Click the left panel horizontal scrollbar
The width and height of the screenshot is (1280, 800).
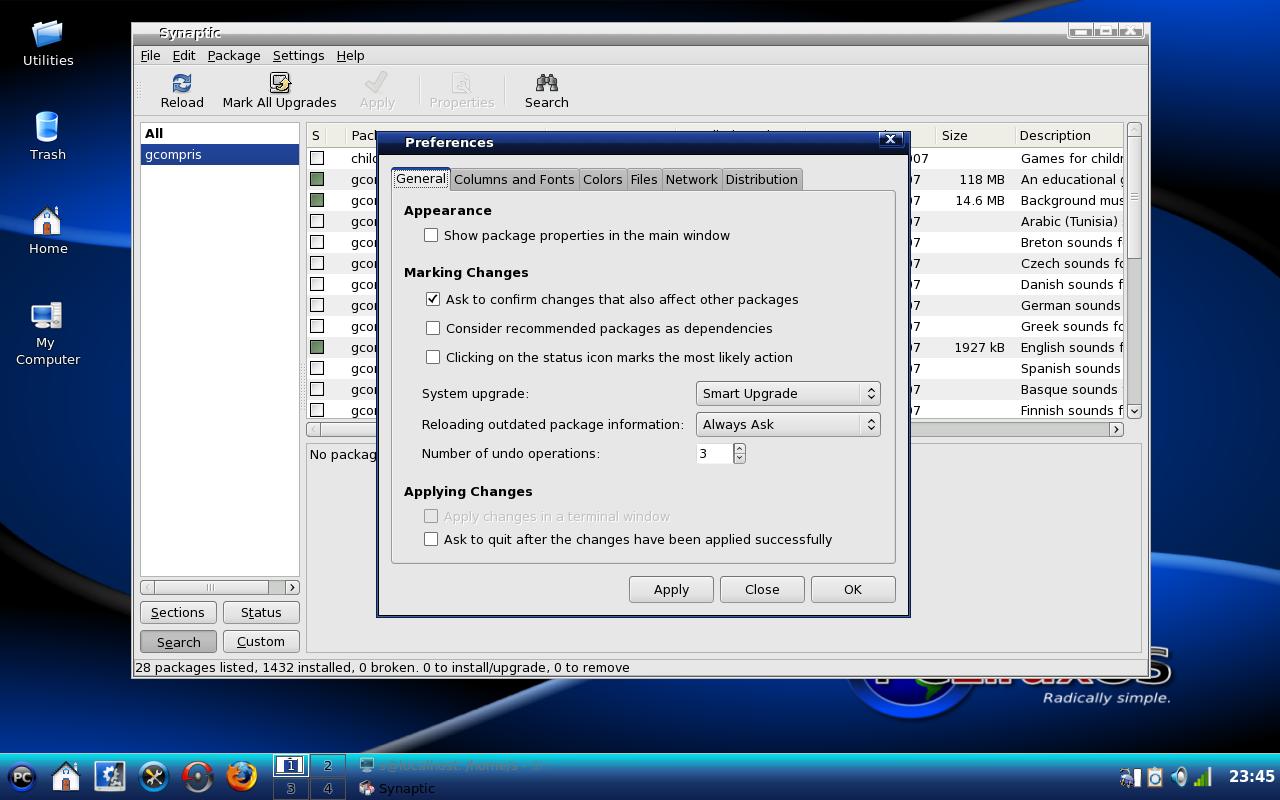[220, 587]
